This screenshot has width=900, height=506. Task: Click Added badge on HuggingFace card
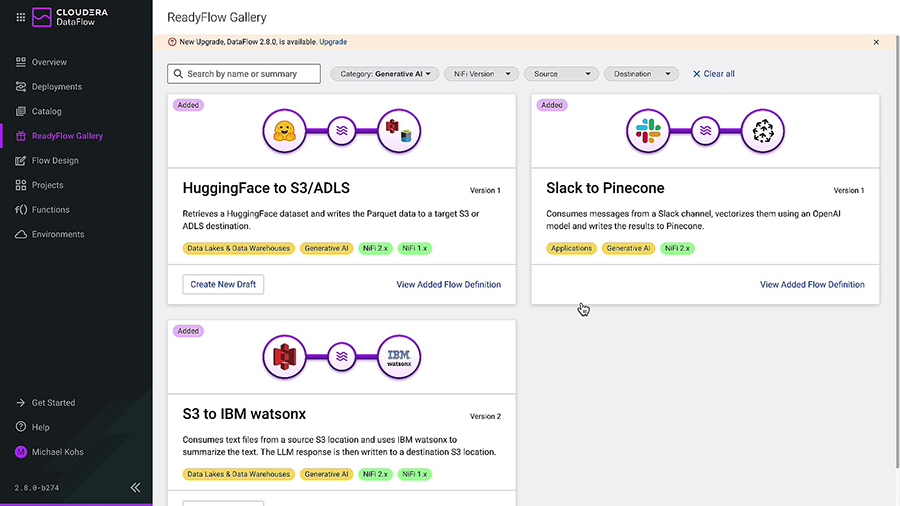pos(188,105)
